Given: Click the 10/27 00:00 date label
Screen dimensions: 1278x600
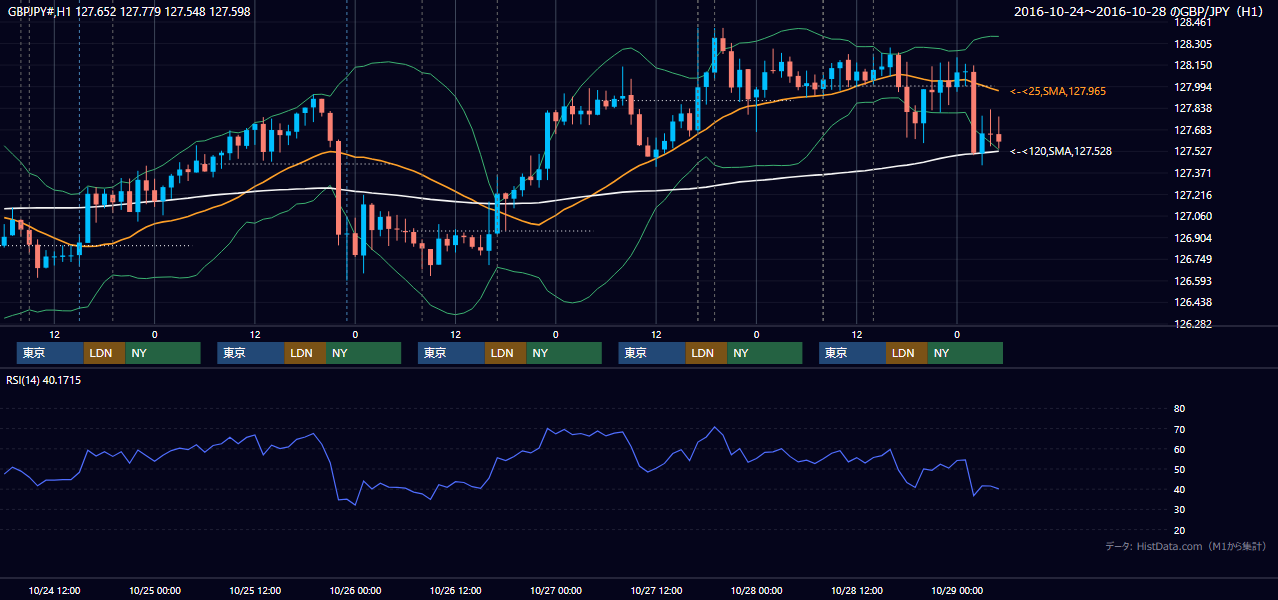Looking at the screenshot, I should point(556,590).
